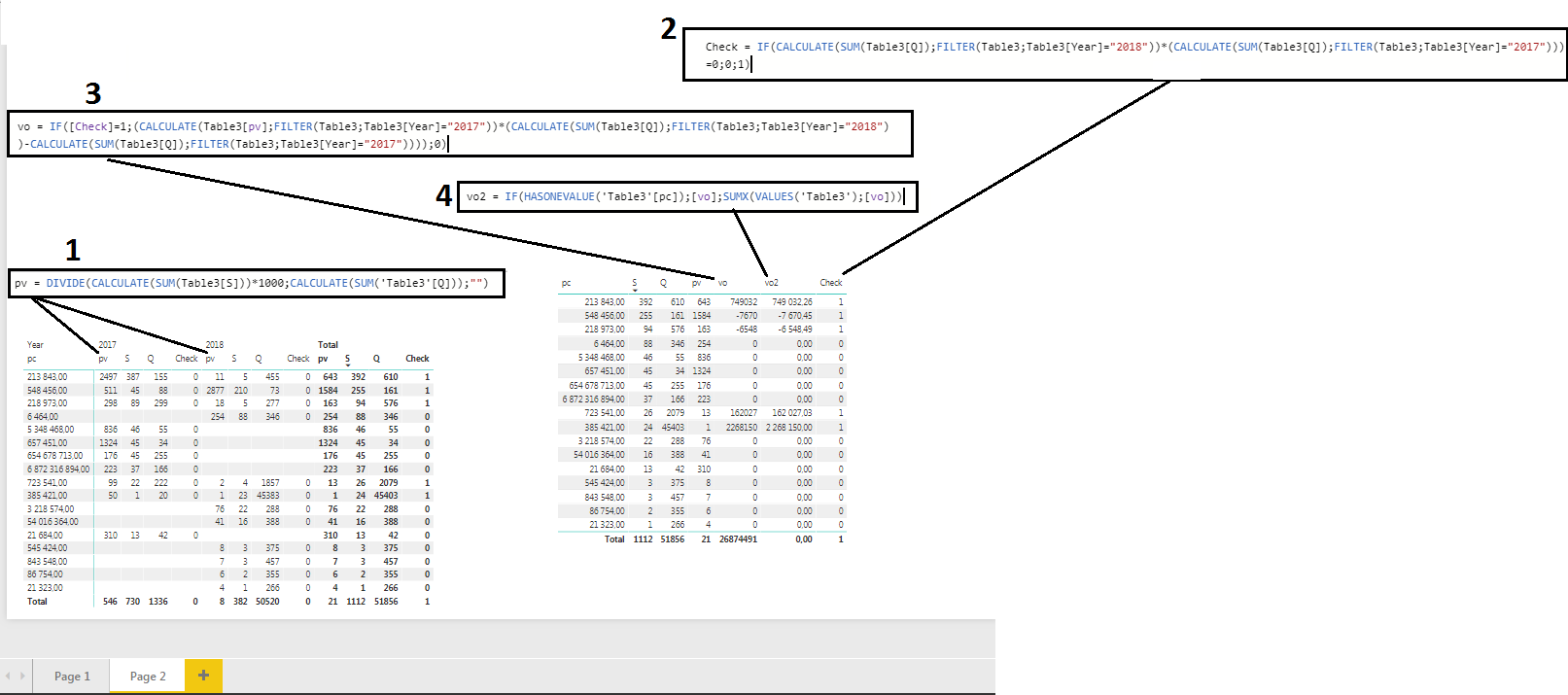Click the Check column header in right table

(831, 284)
